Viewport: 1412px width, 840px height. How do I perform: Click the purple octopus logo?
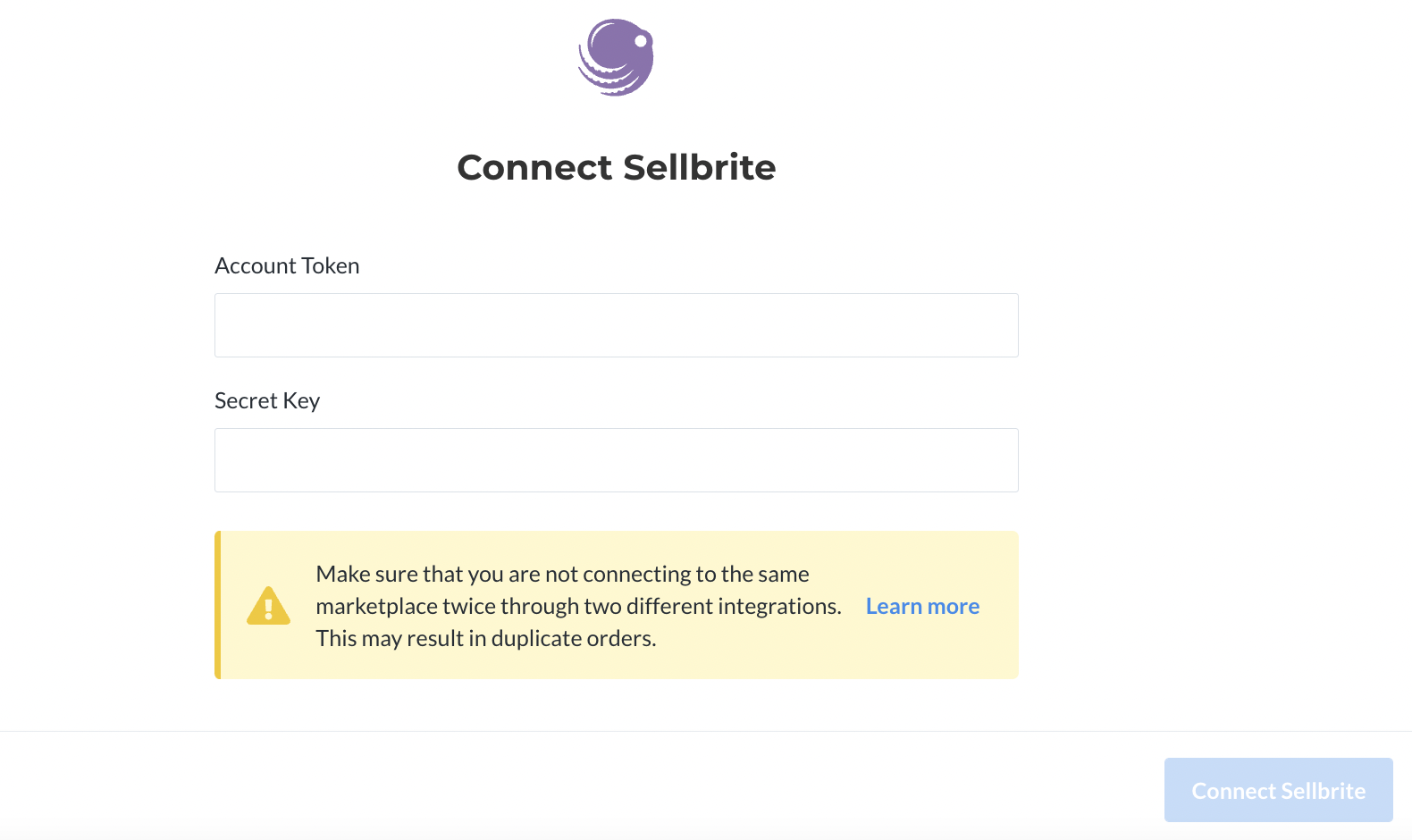coord(616,57)
